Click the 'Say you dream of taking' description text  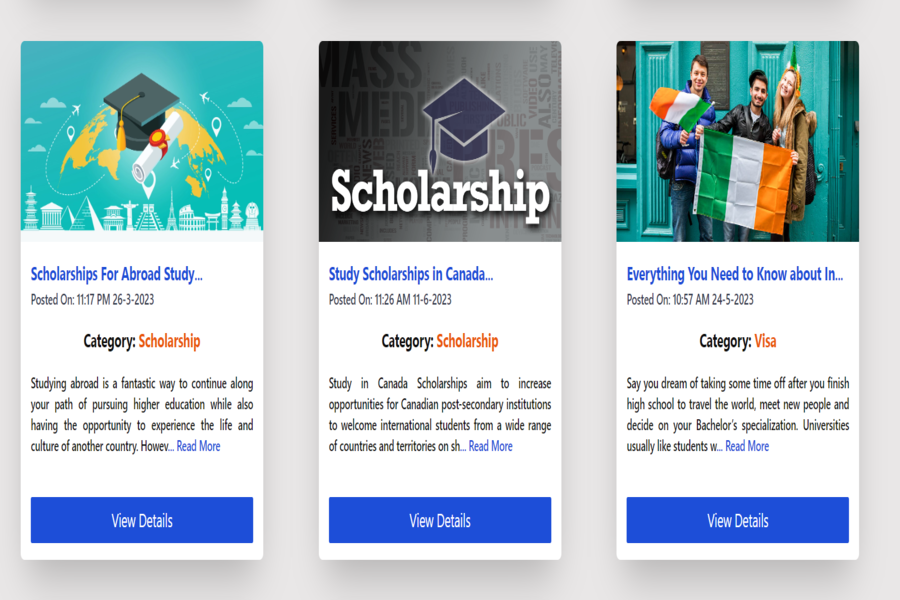[737, 405]
